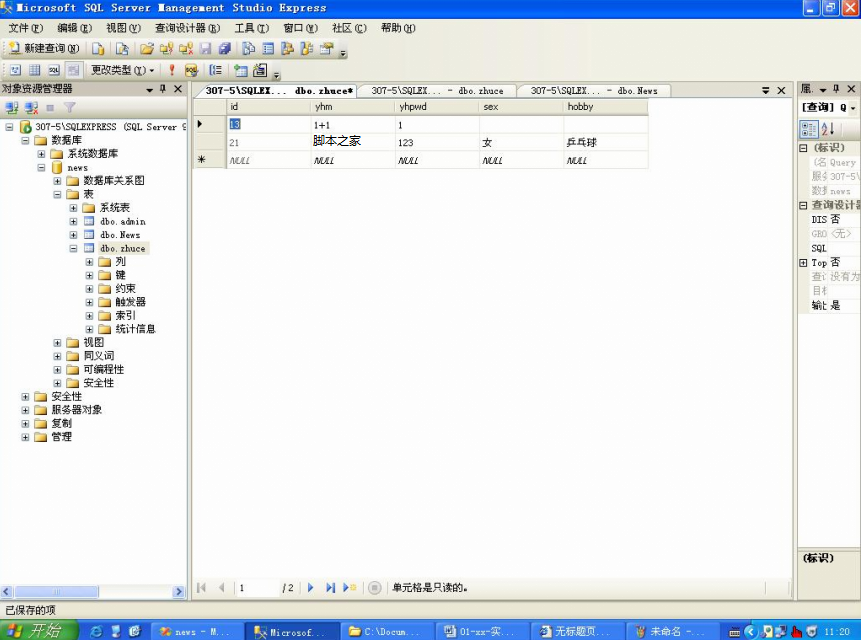Click the red exclamation Execute SQL icon
The image size is (862, 640).
(172, 70)
